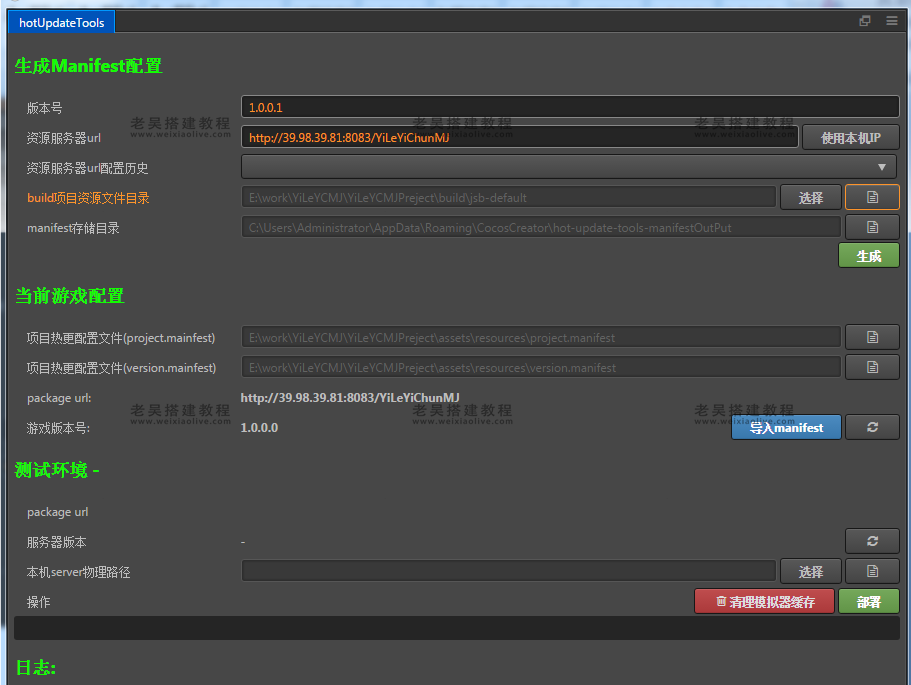Viewport: 911px width, 685px height.
Task: Hit the green 生成 button
Action: click(868, 256)
